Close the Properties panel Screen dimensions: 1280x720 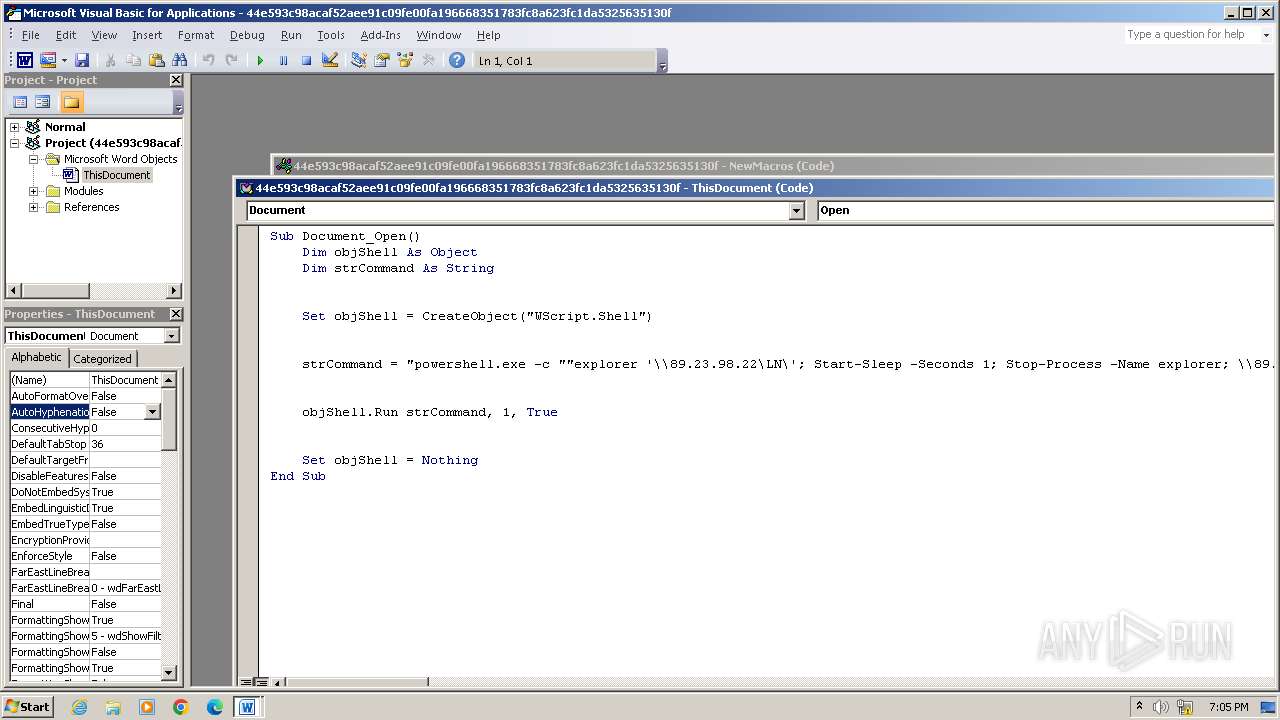coord(176,314)
